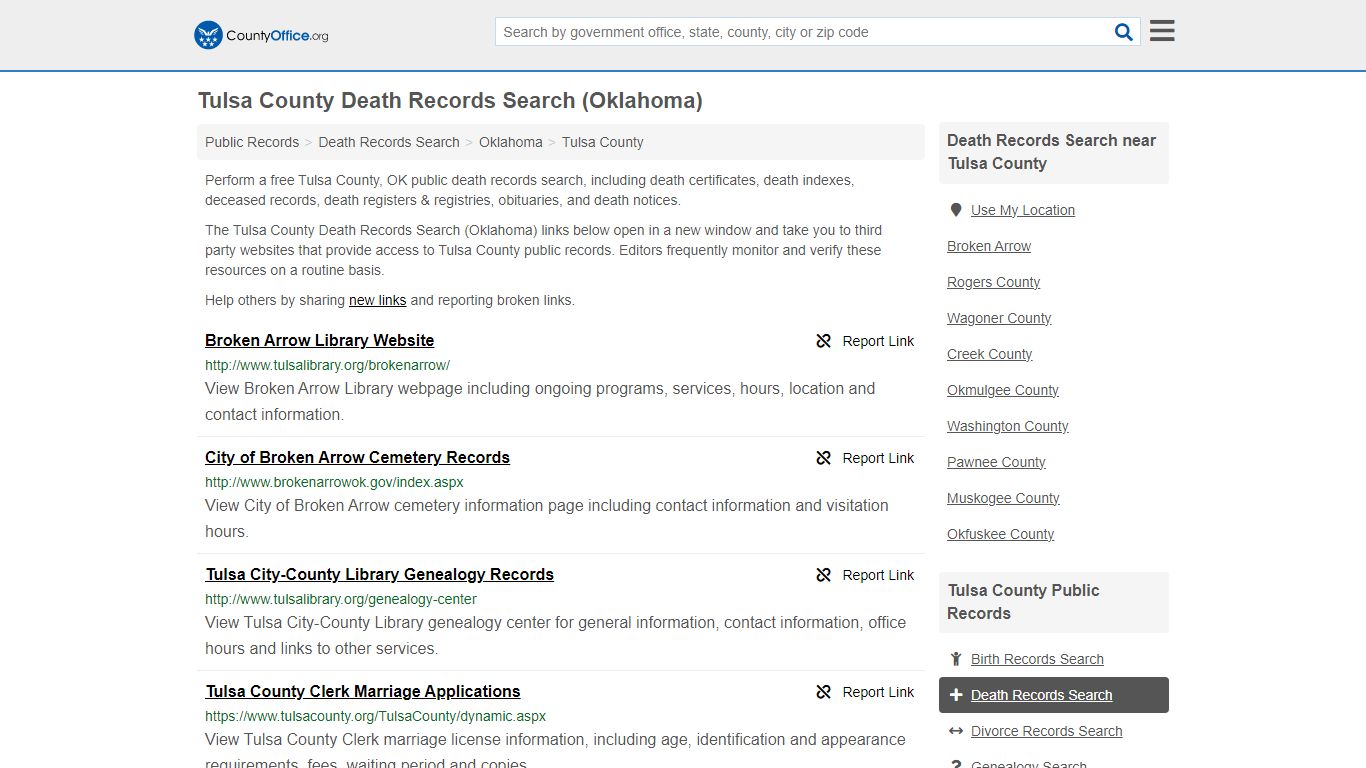Click Report Link icon for Broken Arrow Library

(x=824, y=341)
